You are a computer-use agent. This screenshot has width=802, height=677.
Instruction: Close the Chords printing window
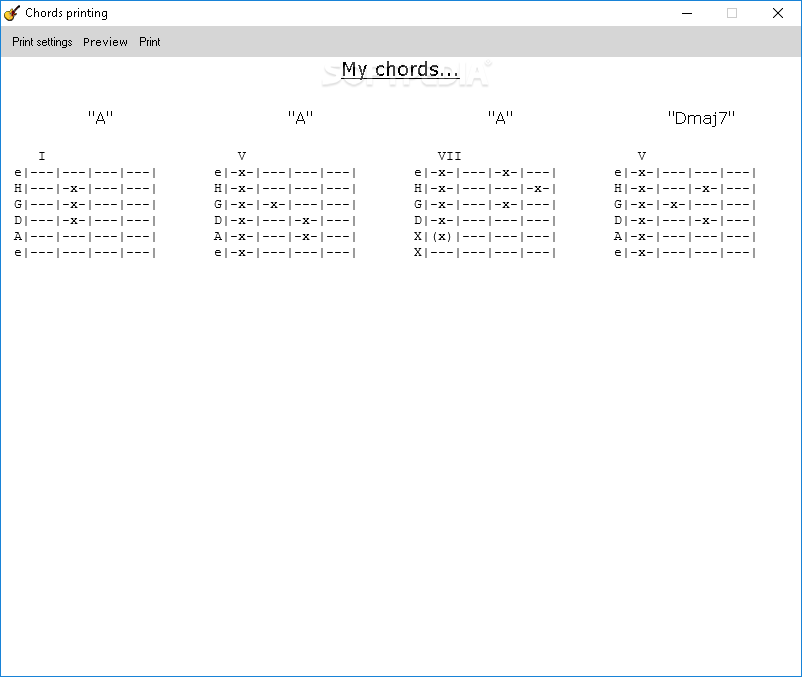[x=777, y=13]
